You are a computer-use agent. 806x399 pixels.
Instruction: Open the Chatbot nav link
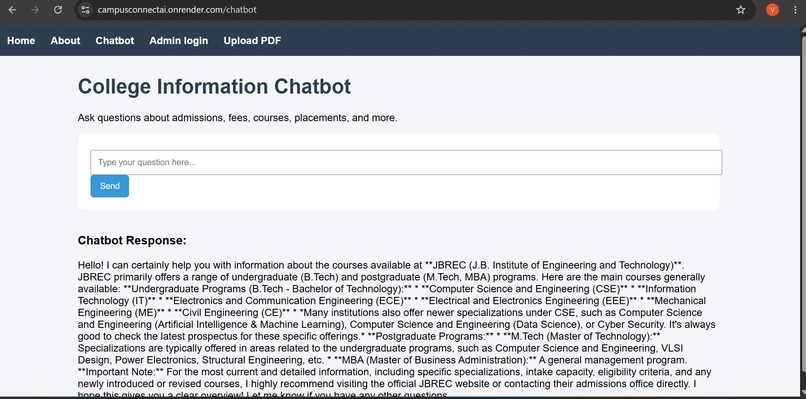pyautogui.click(x=115, y=41)
